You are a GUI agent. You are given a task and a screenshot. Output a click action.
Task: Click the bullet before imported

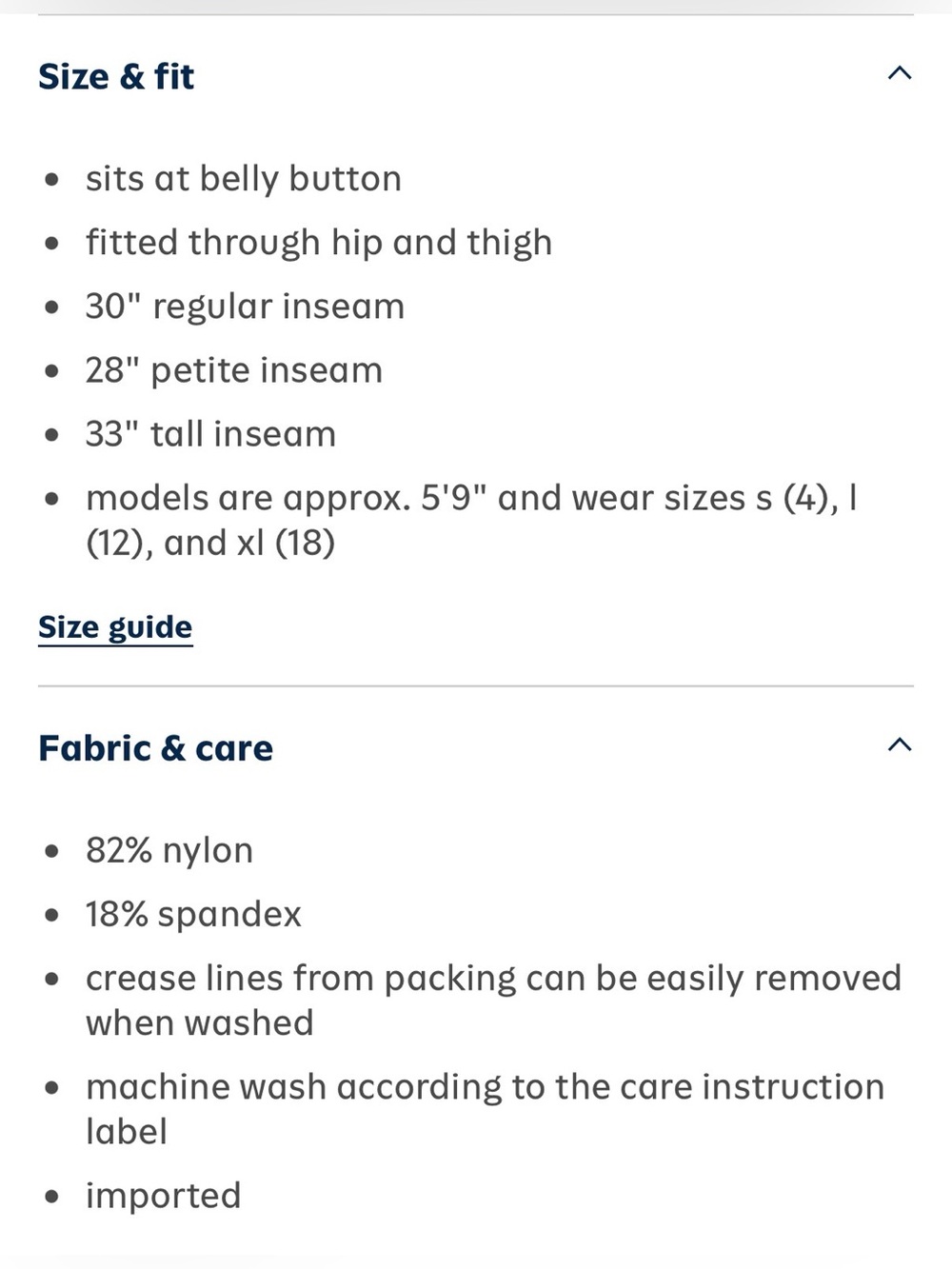(x=52, y=1196)
